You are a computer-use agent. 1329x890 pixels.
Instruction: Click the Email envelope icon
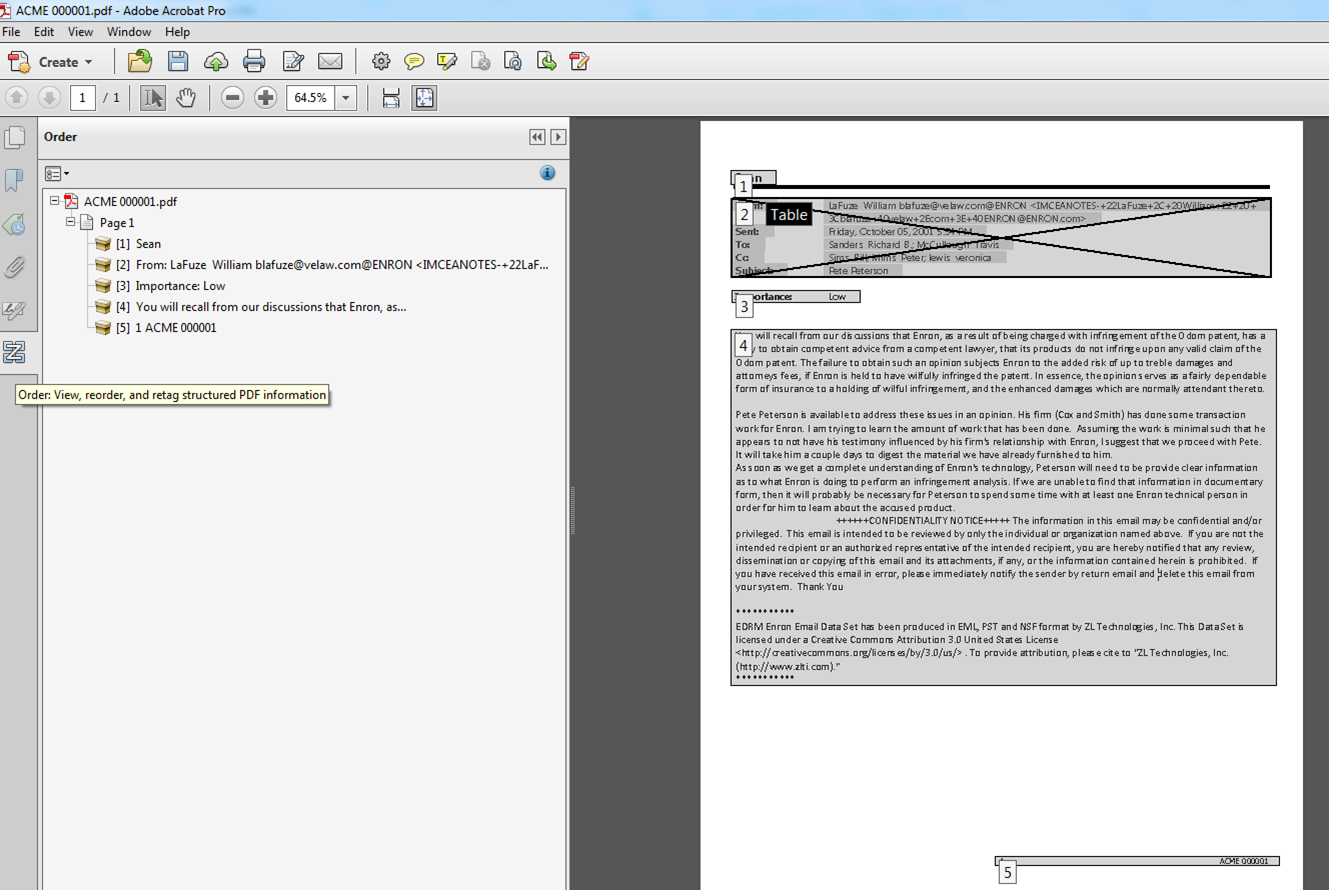pos(330,62)
